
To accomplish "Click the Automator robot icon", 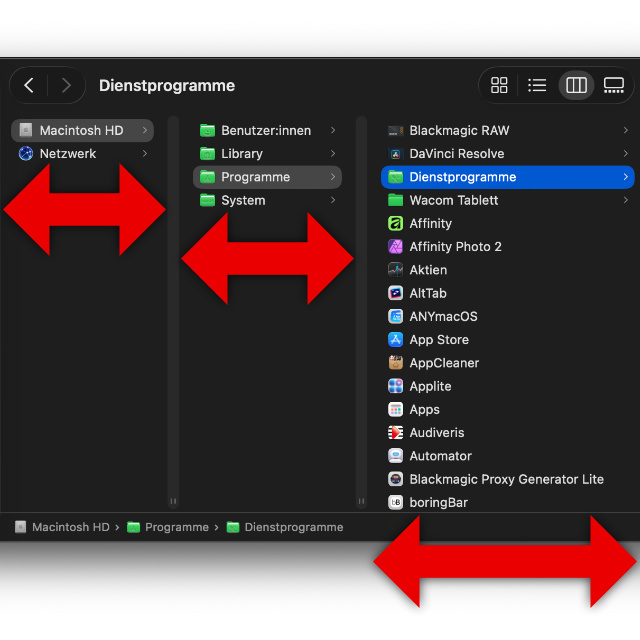I will pos(396,456).
